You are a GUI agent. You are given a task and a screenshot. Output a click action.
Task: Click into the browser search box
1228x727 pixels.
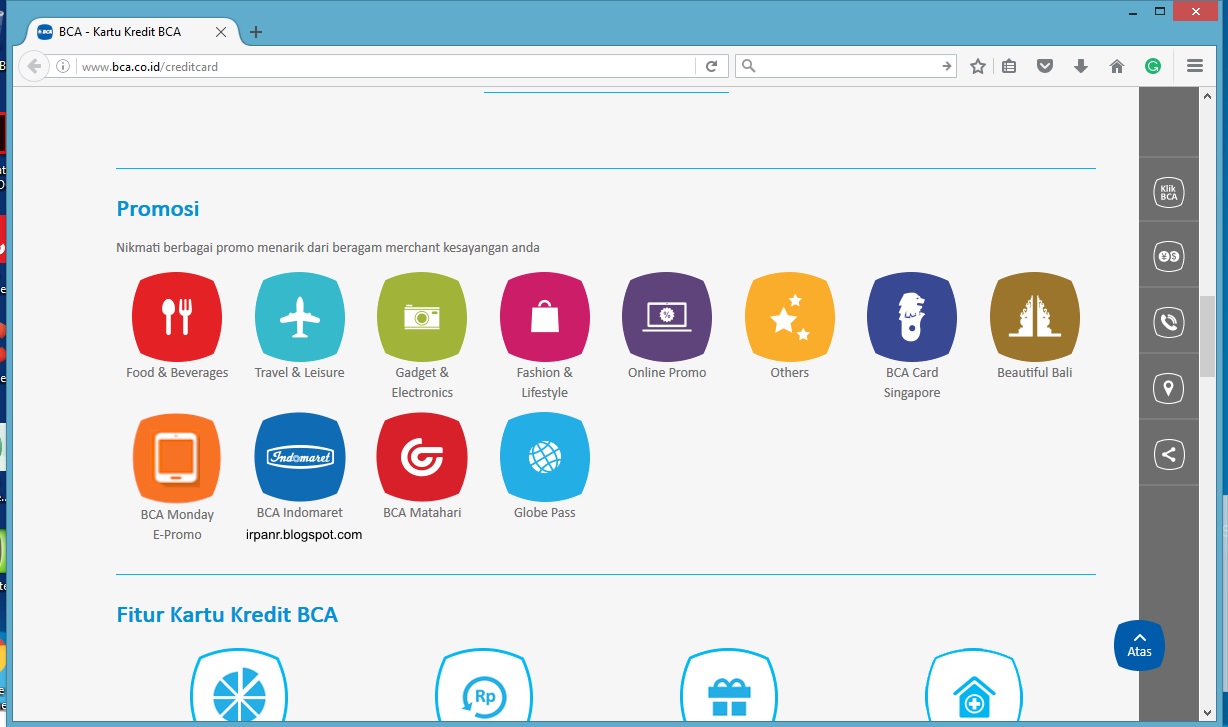click(x=848, y=66)
